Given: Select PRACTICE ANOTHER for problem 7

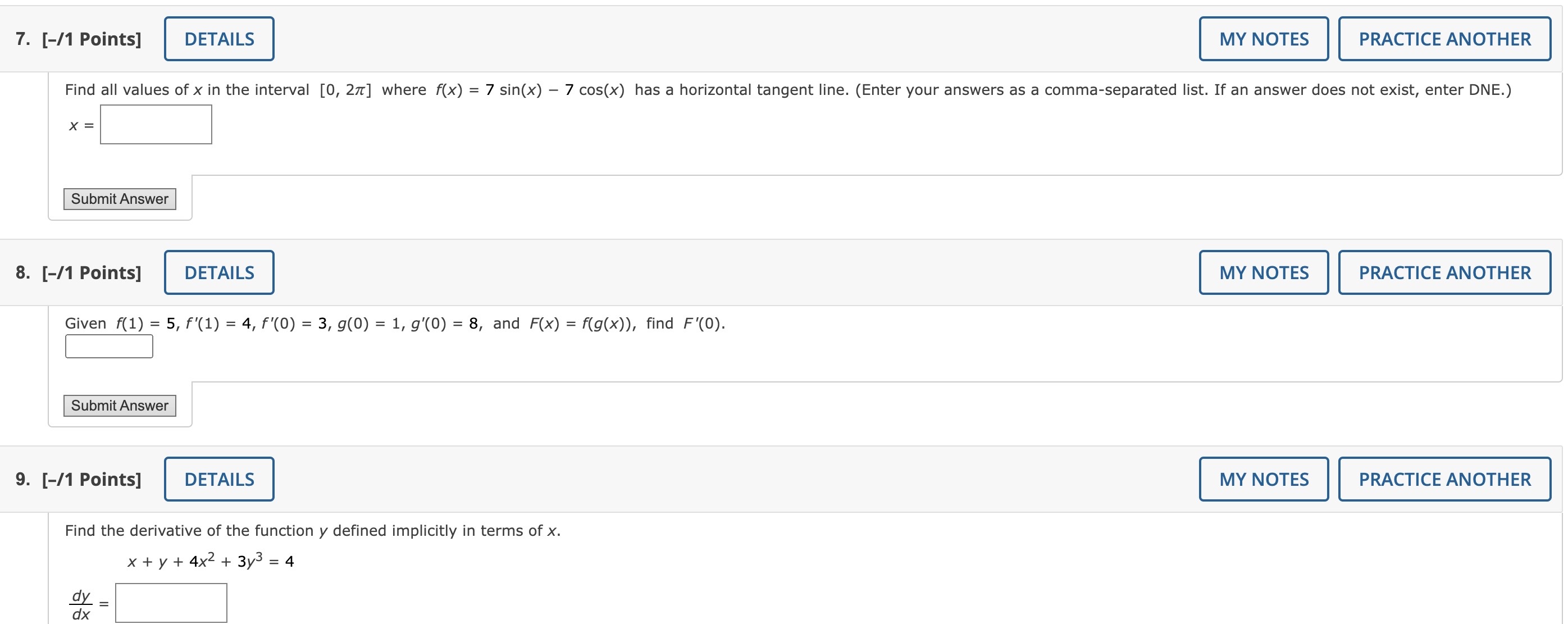Looking at the screenshot, I should [1443, 38].
